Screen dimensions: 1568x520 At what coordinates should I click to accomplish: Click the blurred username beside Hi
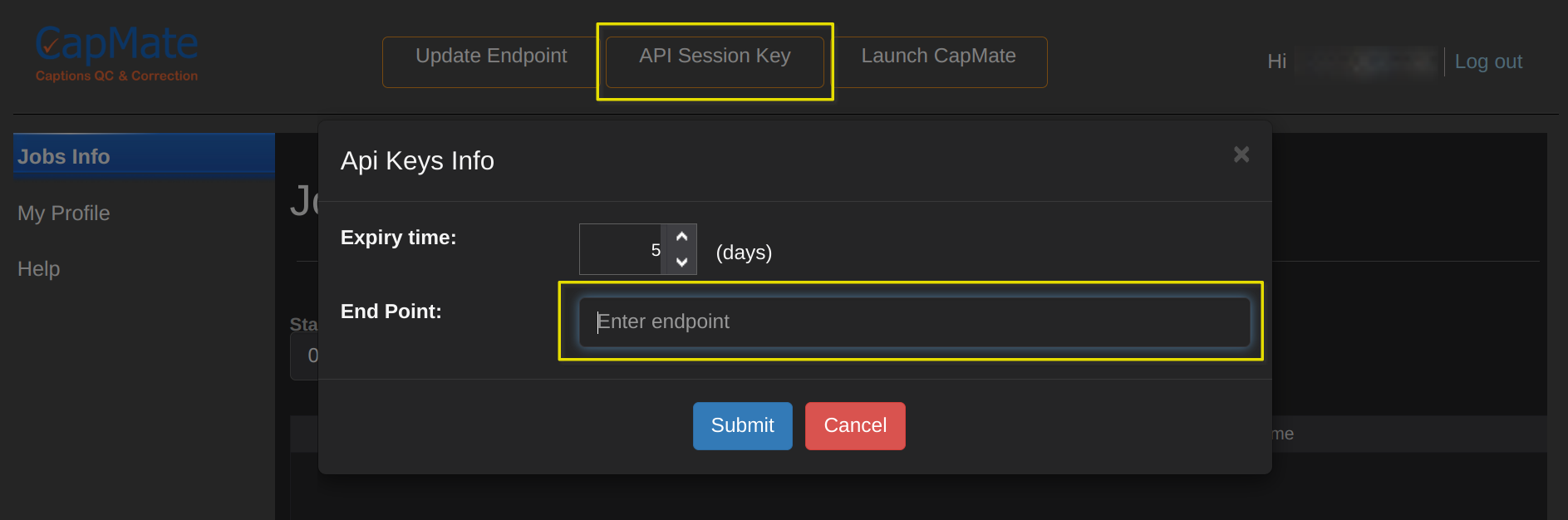click(1365, 61)
